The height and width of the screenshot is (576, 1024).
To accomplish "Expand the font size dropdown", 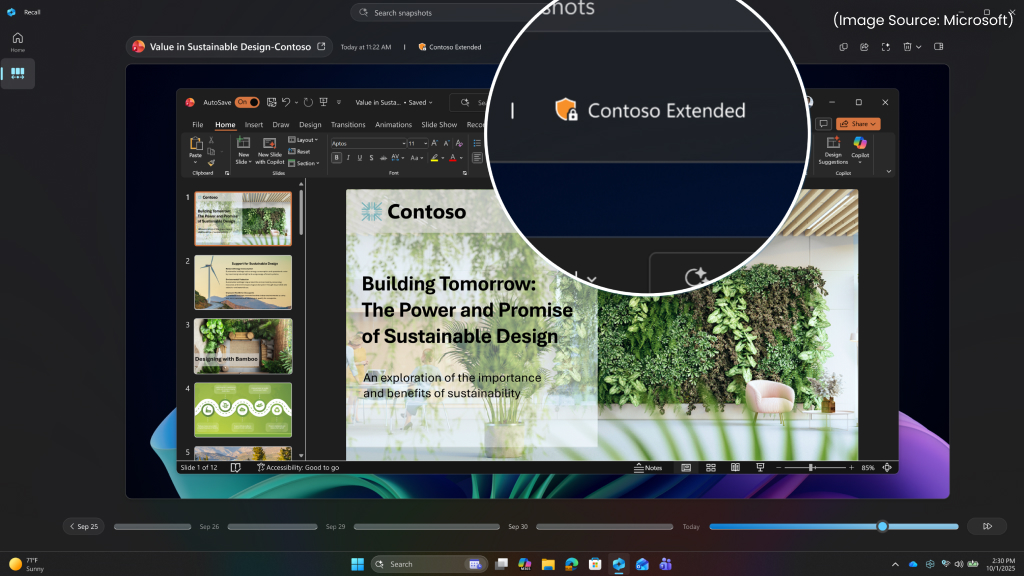I will (424, 143).
